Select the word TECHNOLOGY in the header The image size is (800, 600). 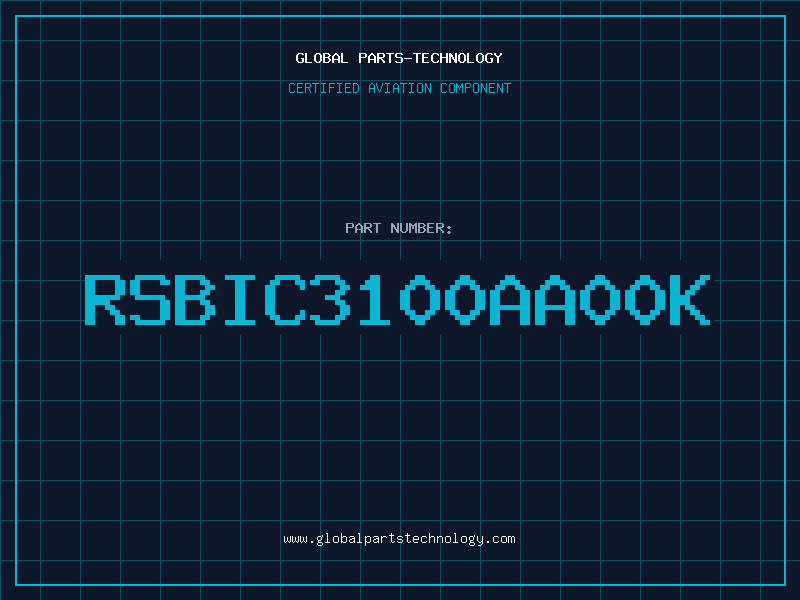point(458,58)
